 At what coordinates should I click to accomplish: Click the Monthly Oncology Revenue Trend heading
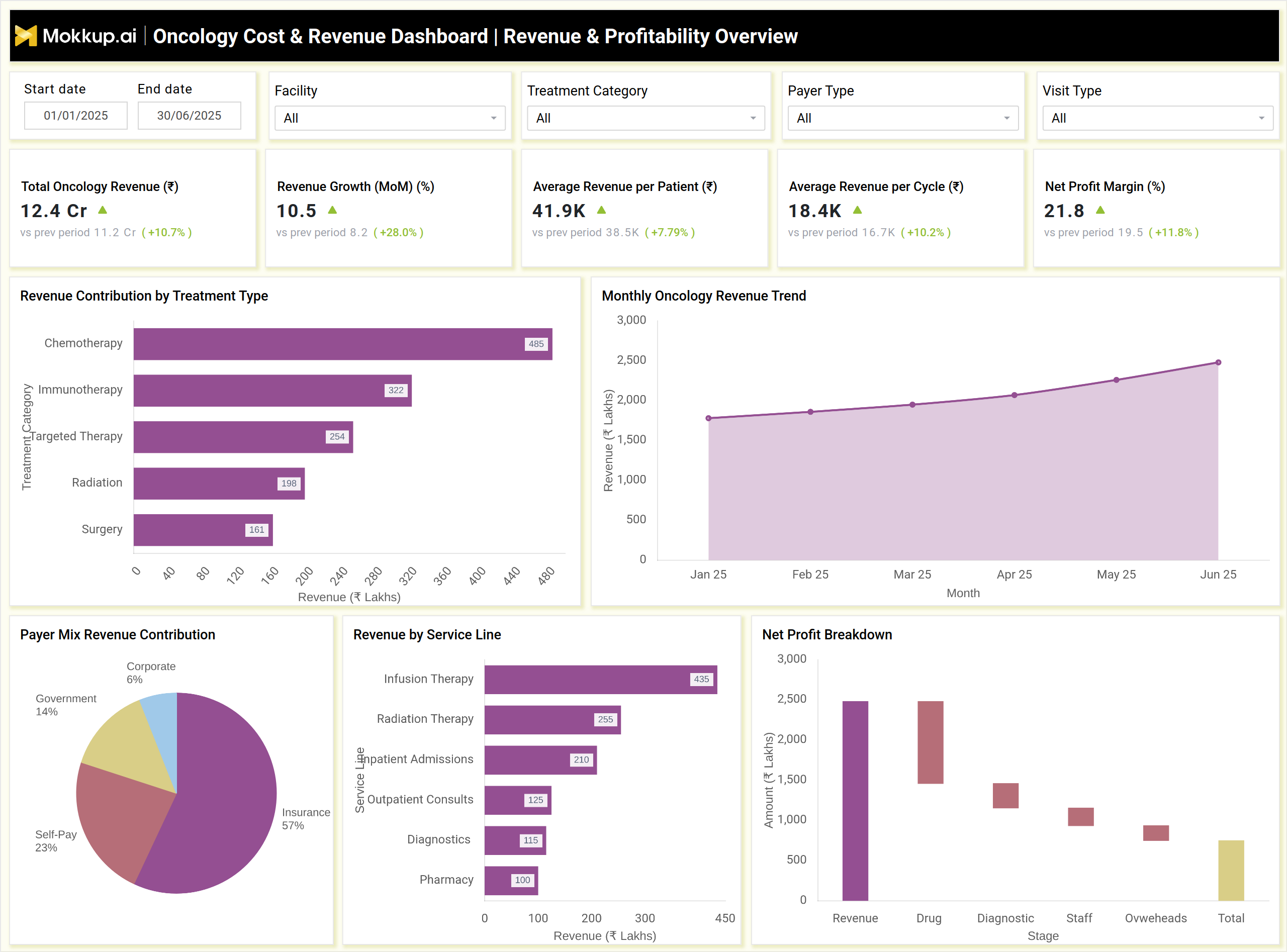[x=704, y=296]
